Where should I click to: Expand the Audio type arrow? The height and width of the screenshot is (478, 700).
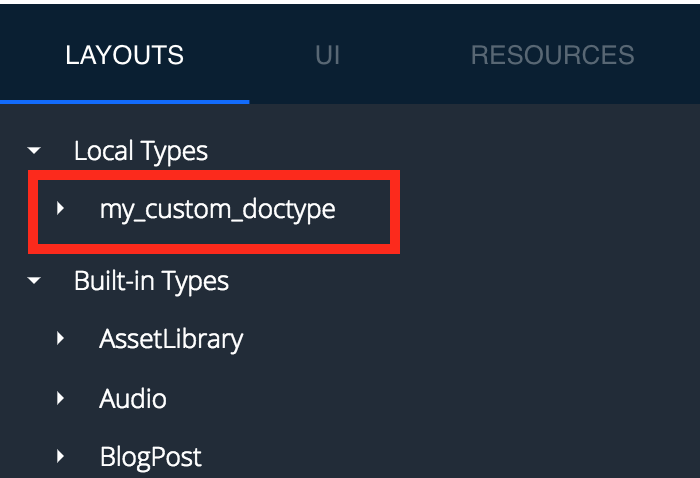coord(60,398)
